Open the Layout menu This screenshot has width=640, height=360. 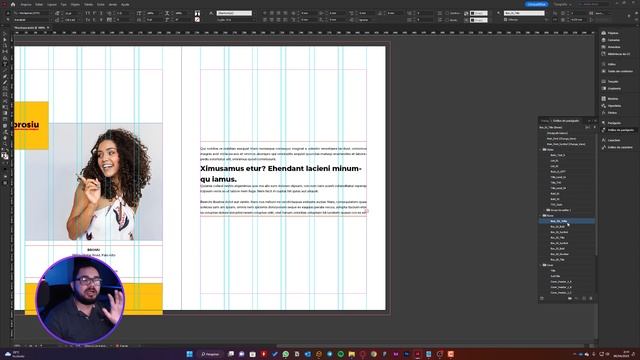52,4
